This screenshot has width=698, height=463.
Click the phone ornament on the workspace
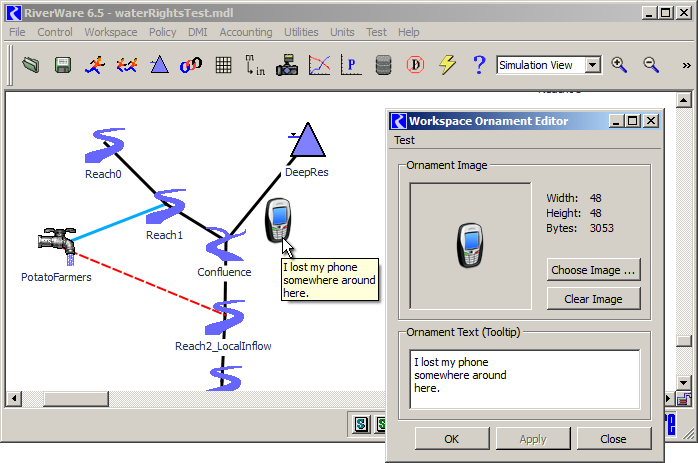pos(278,220)
